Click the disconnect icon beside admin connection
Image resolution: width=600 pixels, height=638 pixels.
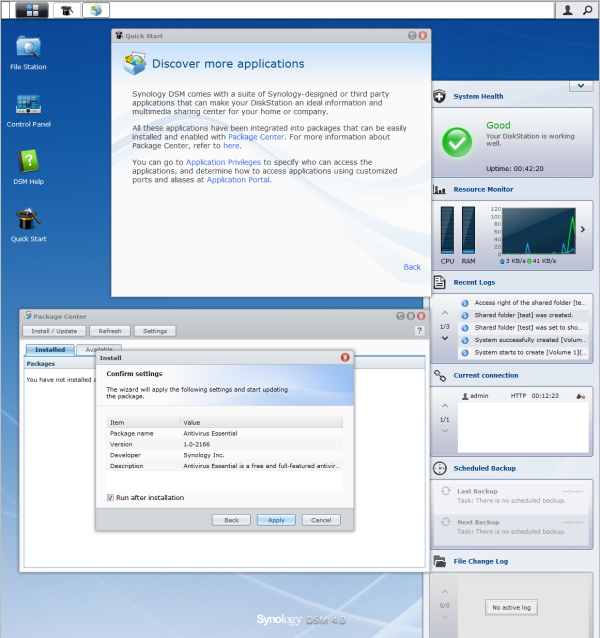click(579, 397)
